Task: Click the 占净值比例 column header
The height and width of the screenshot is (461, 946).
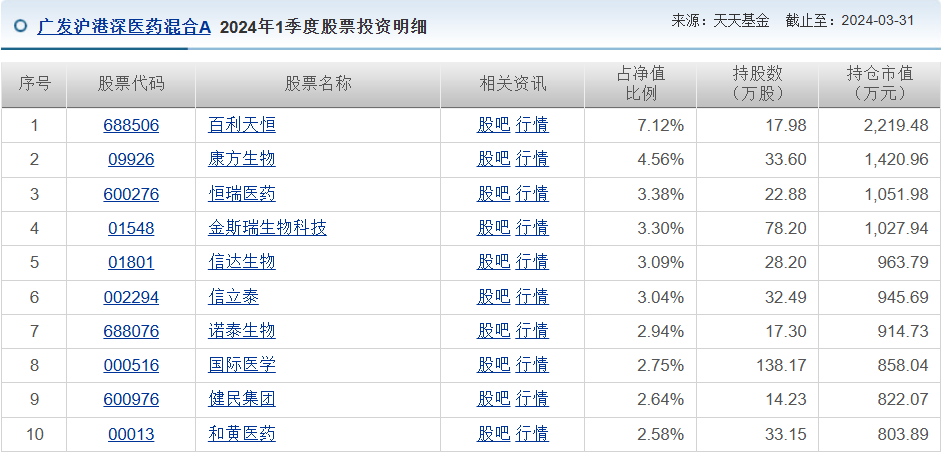Action: coord(641,84)
